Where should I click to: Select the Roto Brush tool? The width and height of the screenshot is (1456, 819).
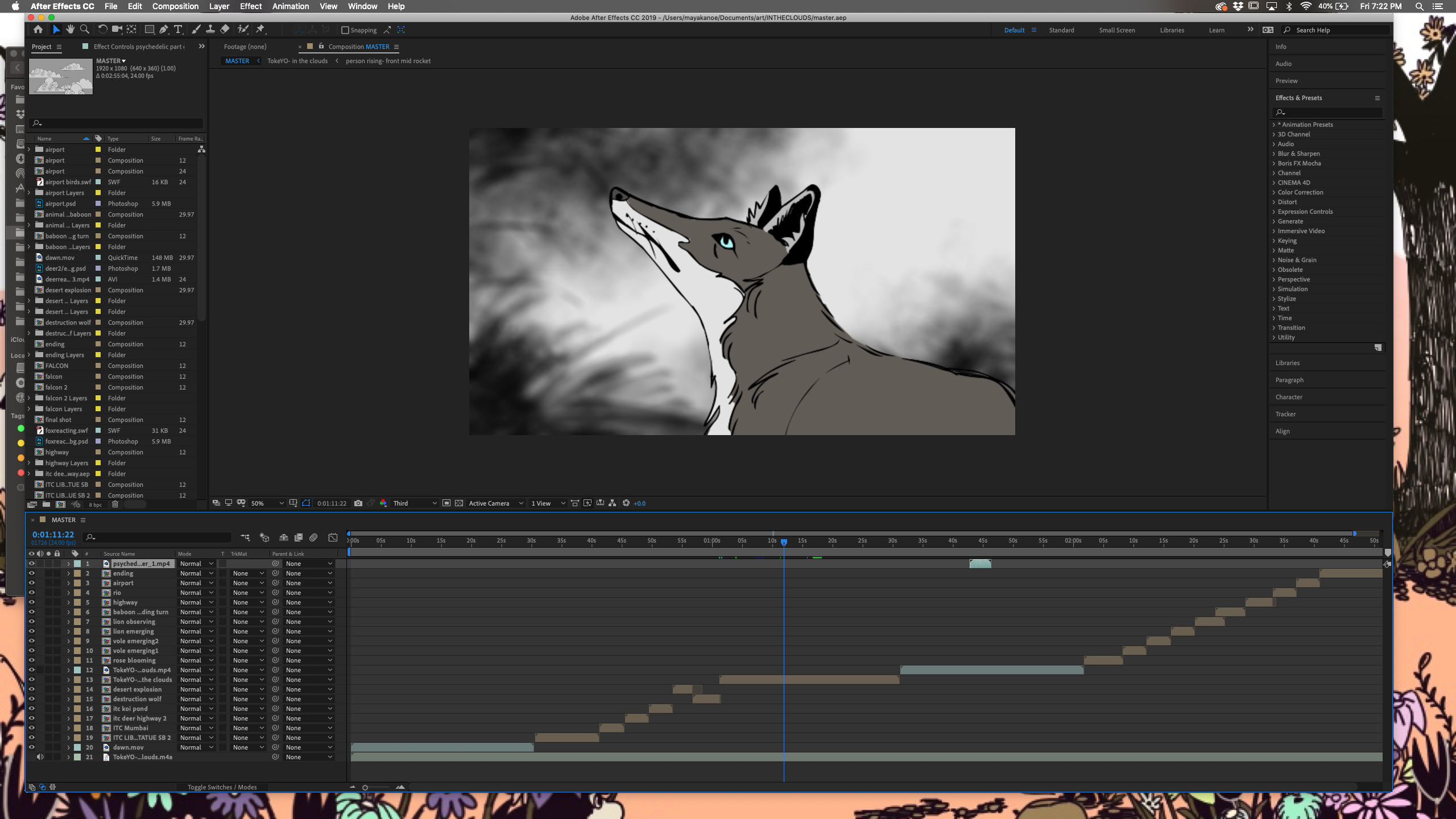(x=243, y=30)
